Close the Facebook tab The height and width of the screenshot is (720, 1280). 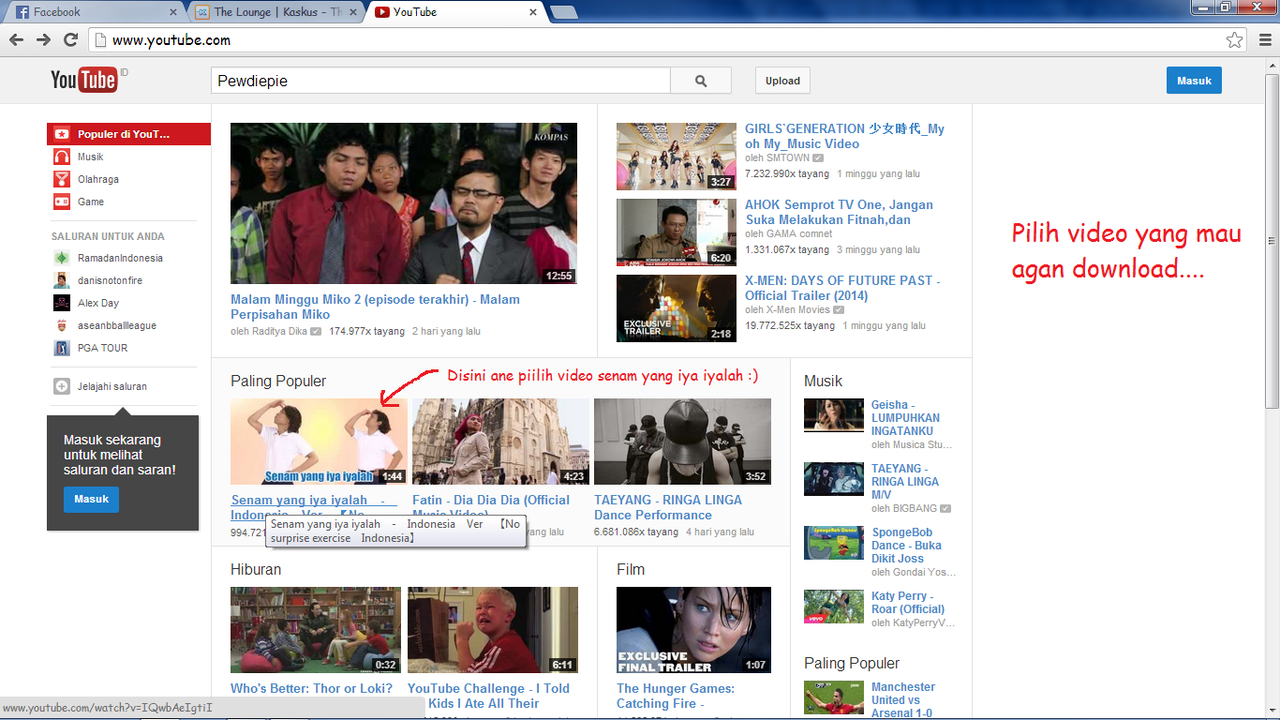point(174,12)
